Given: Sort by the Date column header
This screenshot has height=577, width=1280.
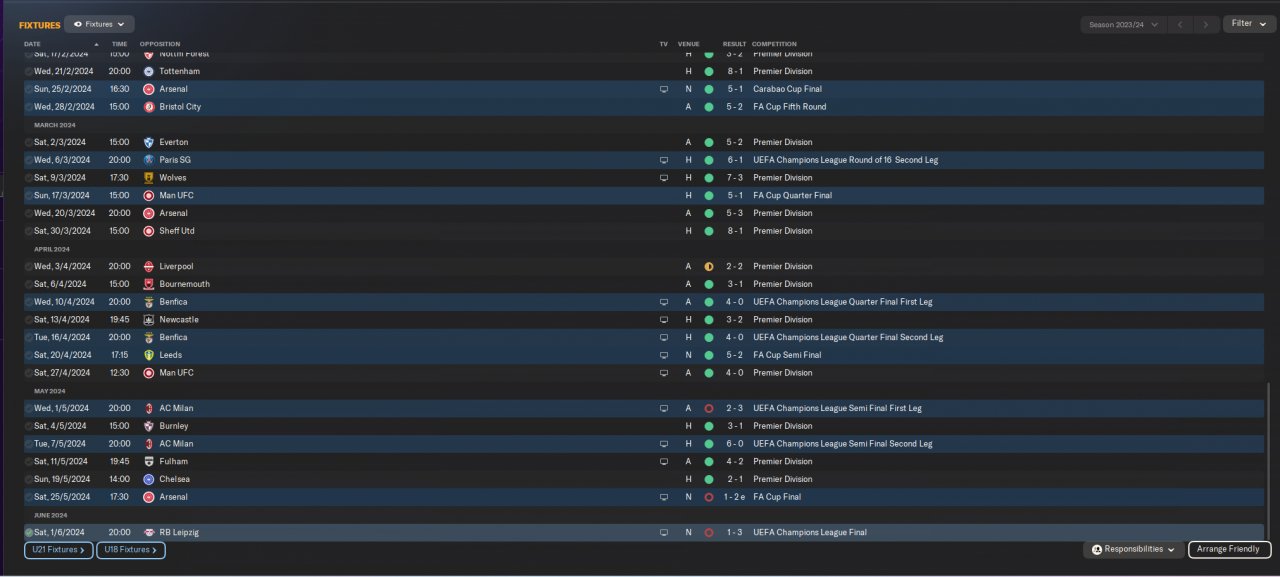Looking at the screenshot, I should 33,44.
